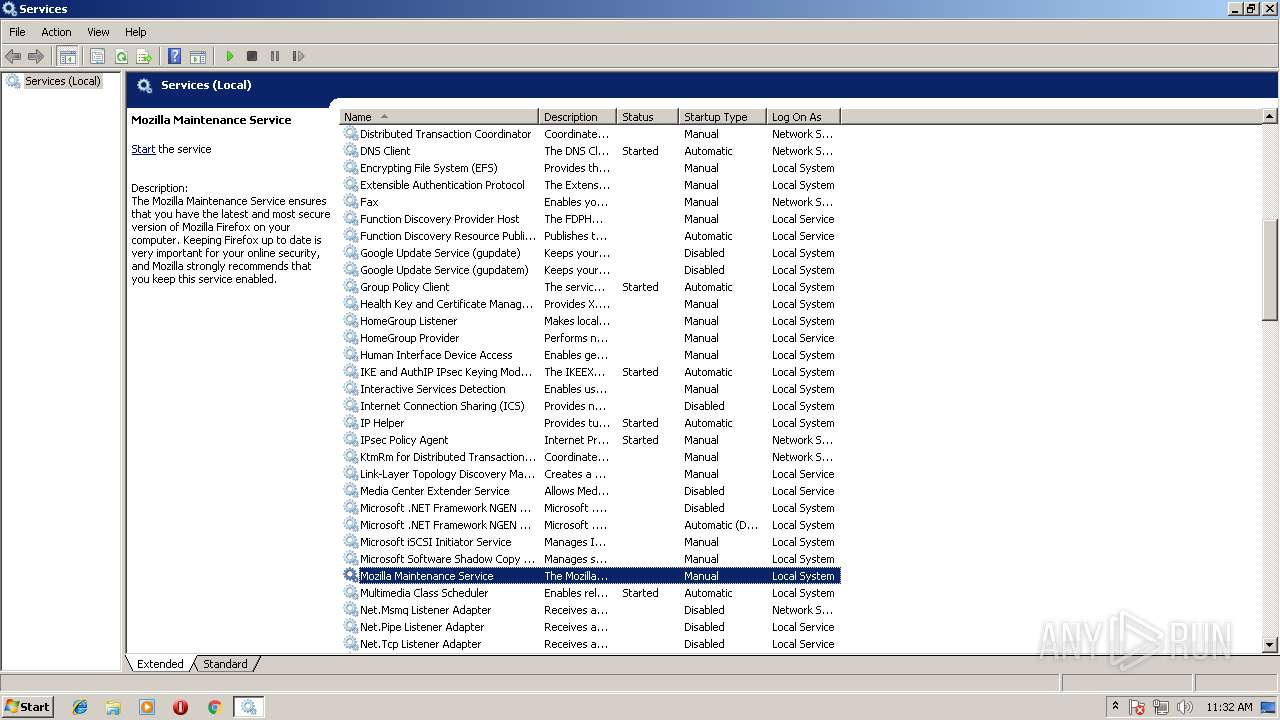Select the Group Policy Client service

point(590,287)
